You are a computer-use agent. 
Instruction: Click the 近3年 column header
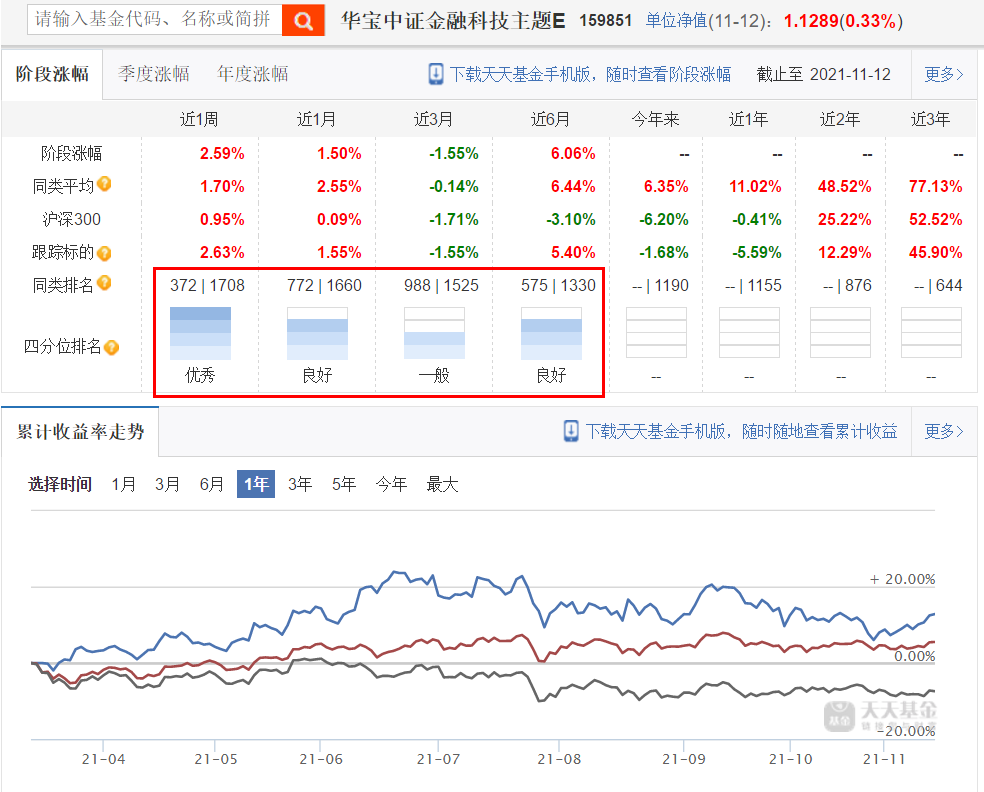930,119
